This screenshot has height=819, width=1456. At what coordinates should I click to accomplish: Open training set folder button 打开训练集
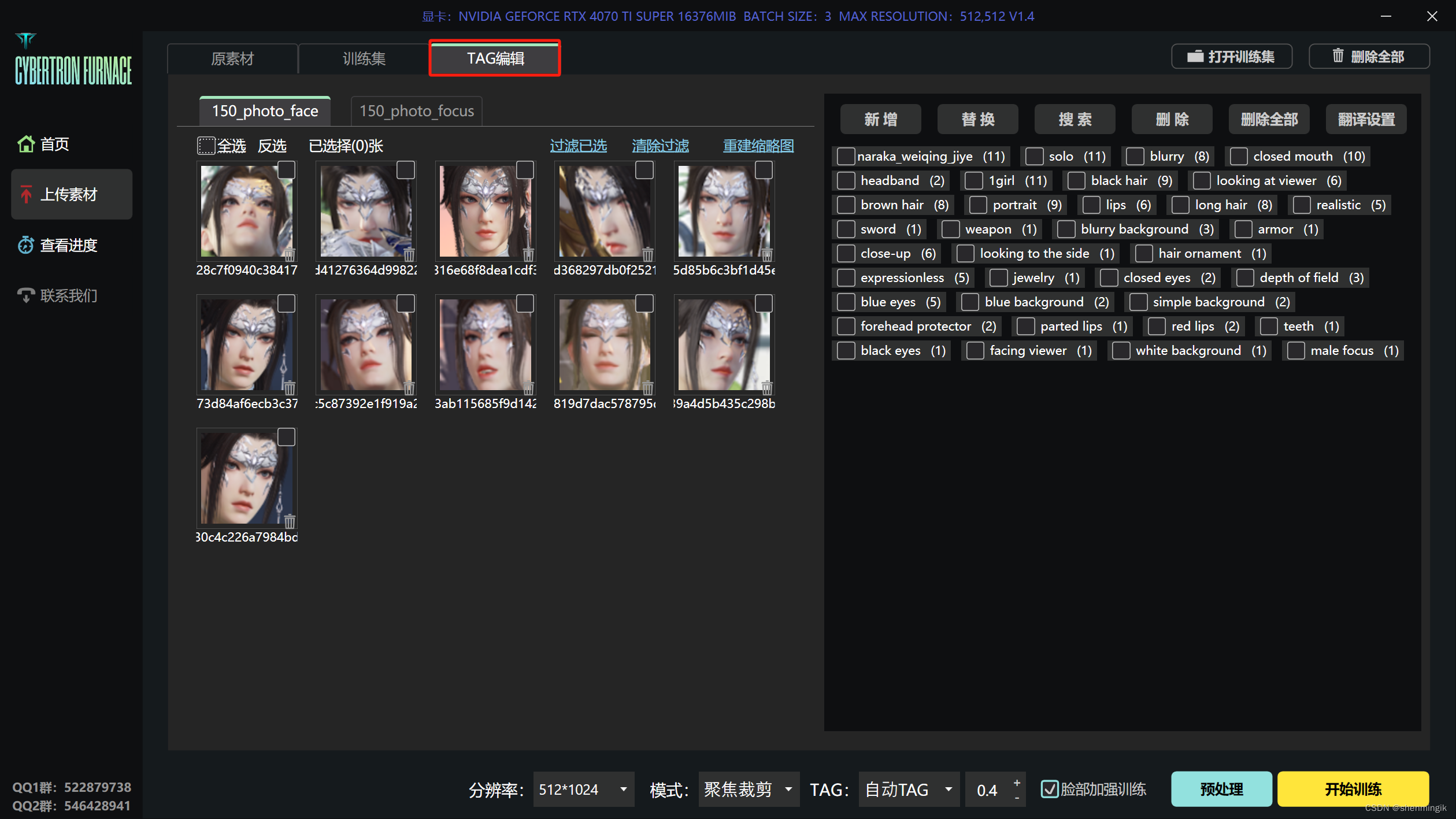(x=1232, y=57)
